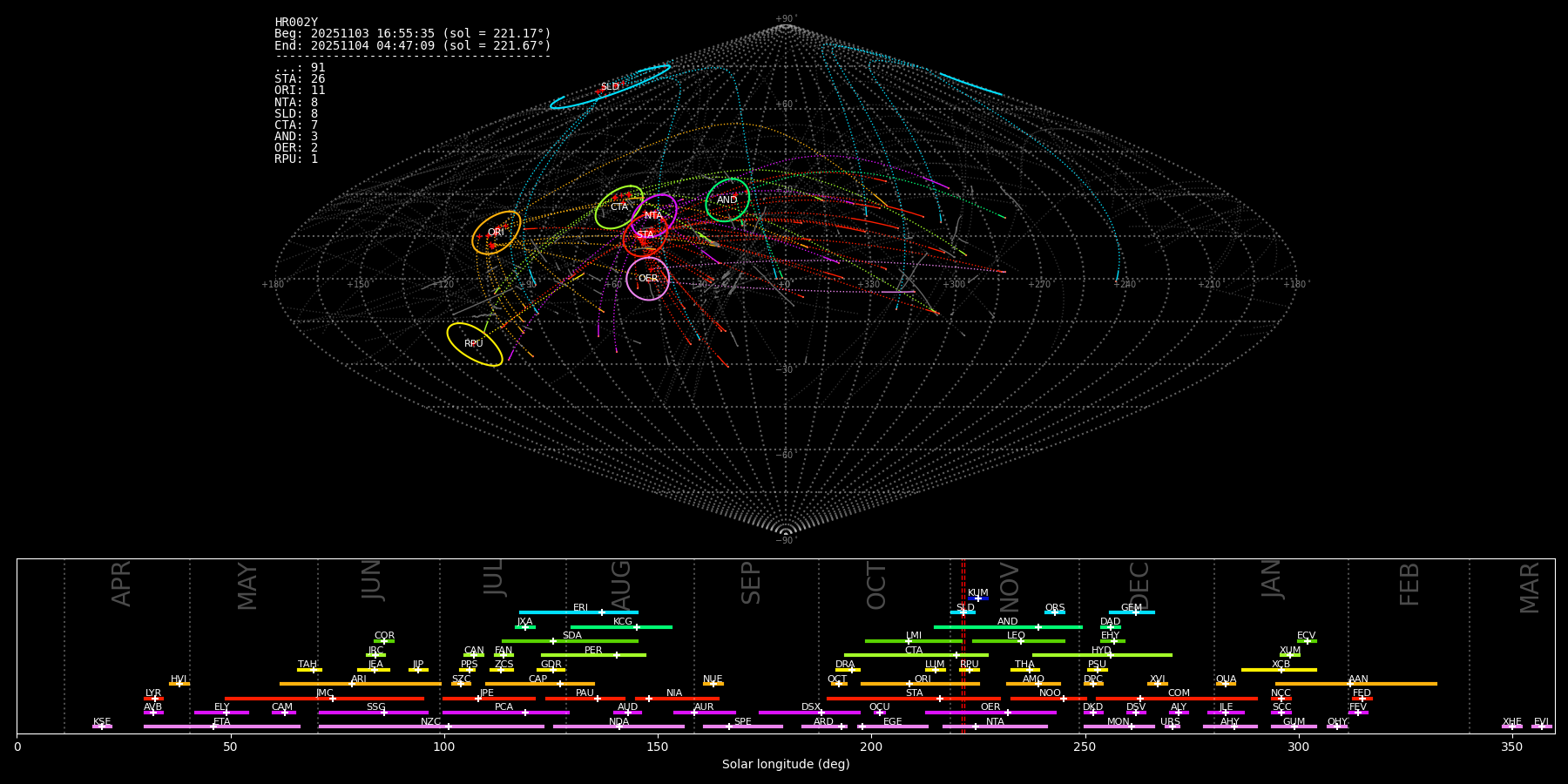Select the GEM shower bar in timeline
Image resolution: width=1568 pixels, height=784 pixels.
[x=1132, y=612]
